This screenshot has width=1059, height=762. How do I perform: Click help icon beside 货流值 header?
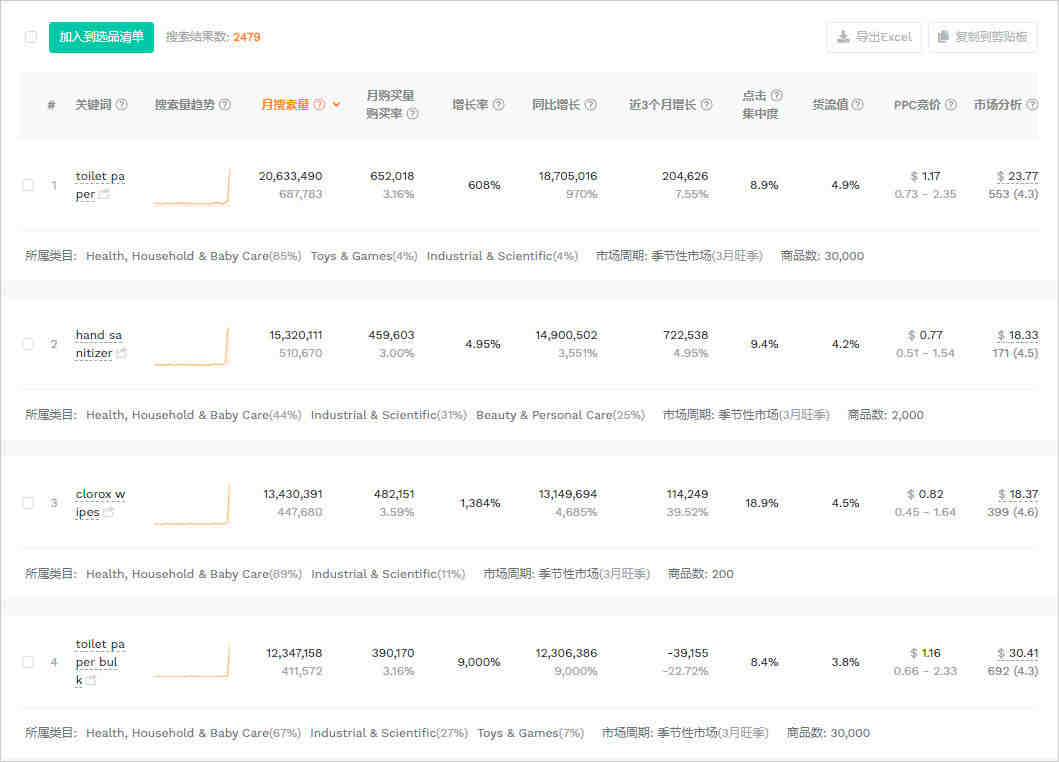click(858, 105)
